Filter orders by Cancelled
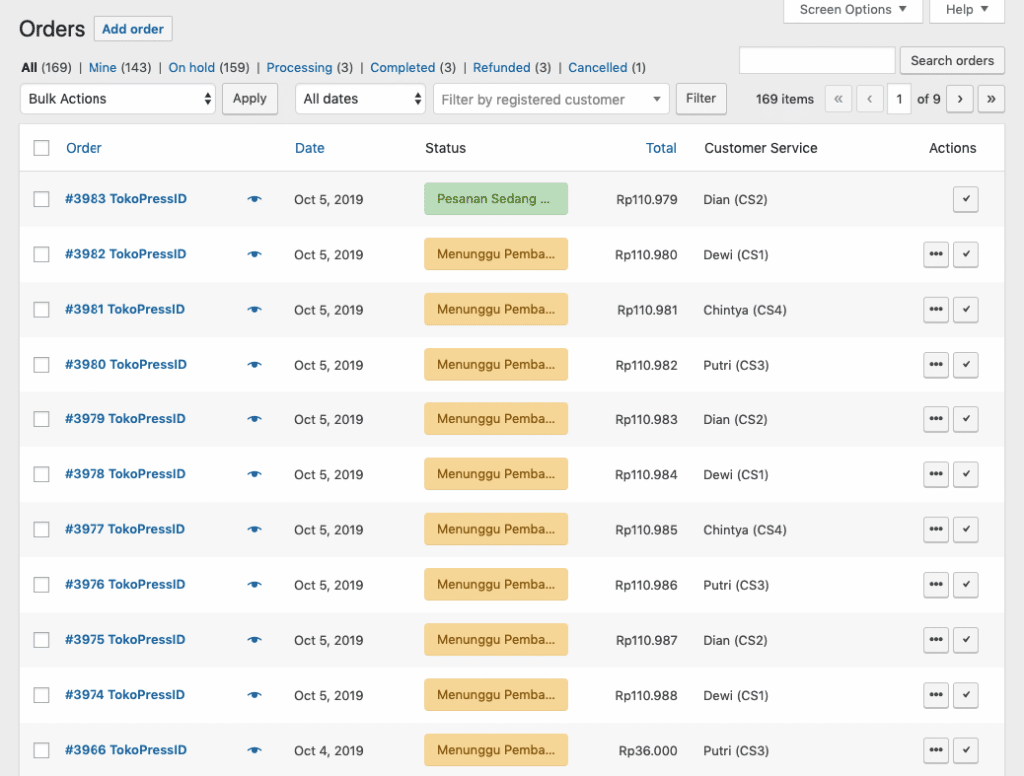The width and height of the screenshot is (1024, 776). (598, 67)
